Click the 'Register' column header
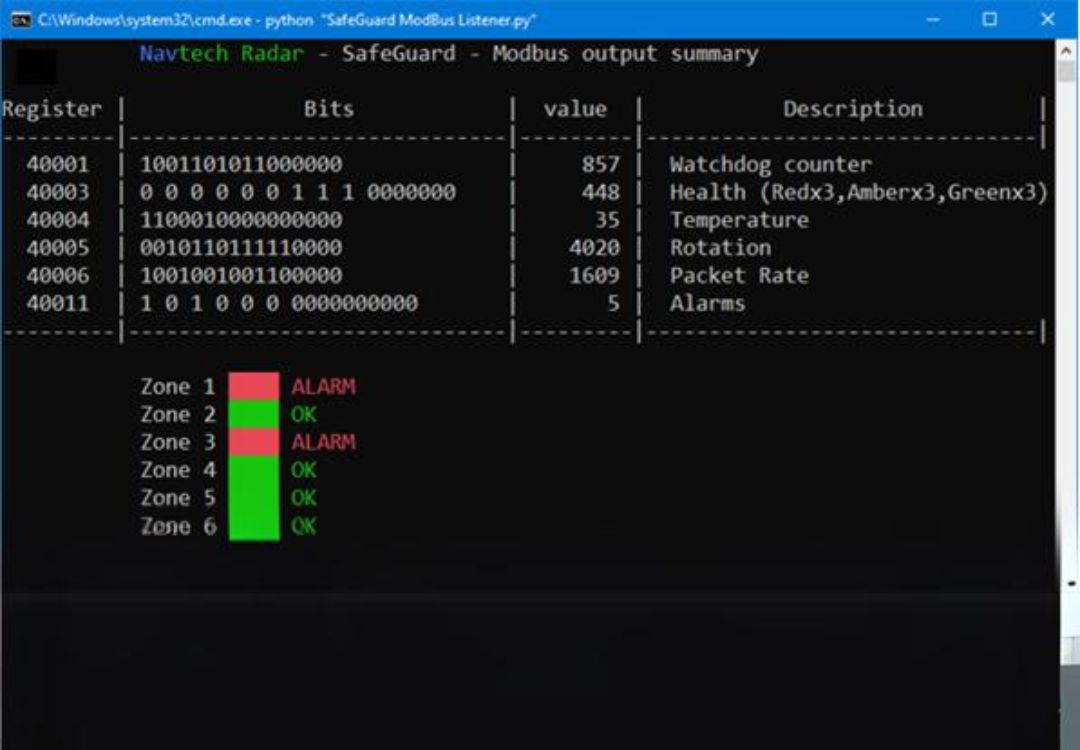 (52, 109)
